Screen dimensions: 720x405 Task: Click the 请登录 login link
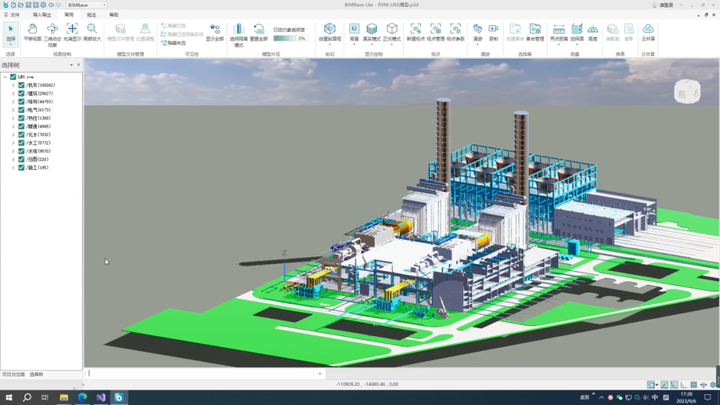665,5
